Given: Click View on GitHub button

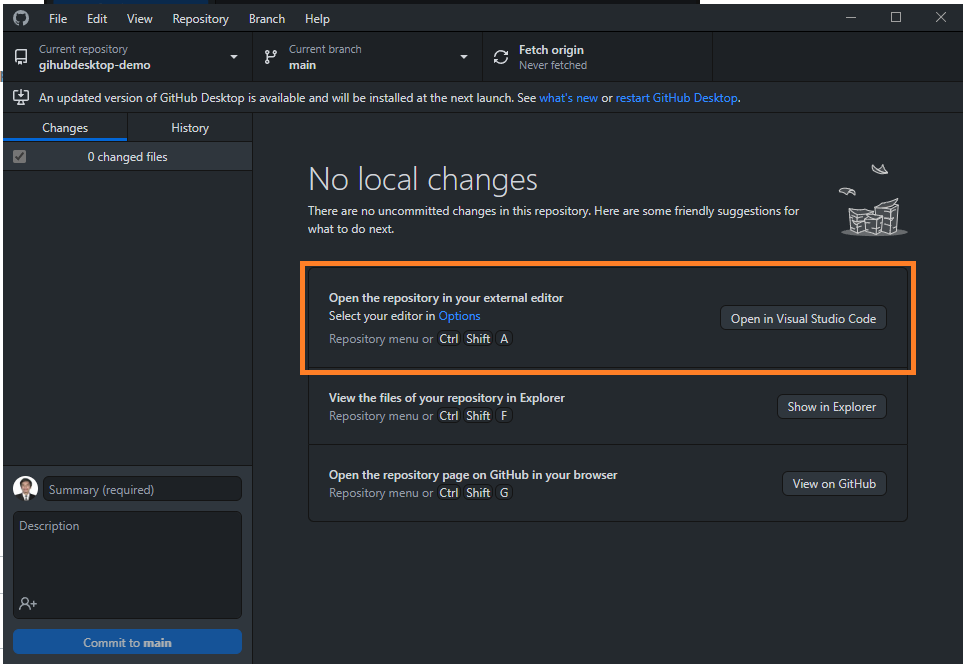Looking at the screenshot, I should 834,483.
